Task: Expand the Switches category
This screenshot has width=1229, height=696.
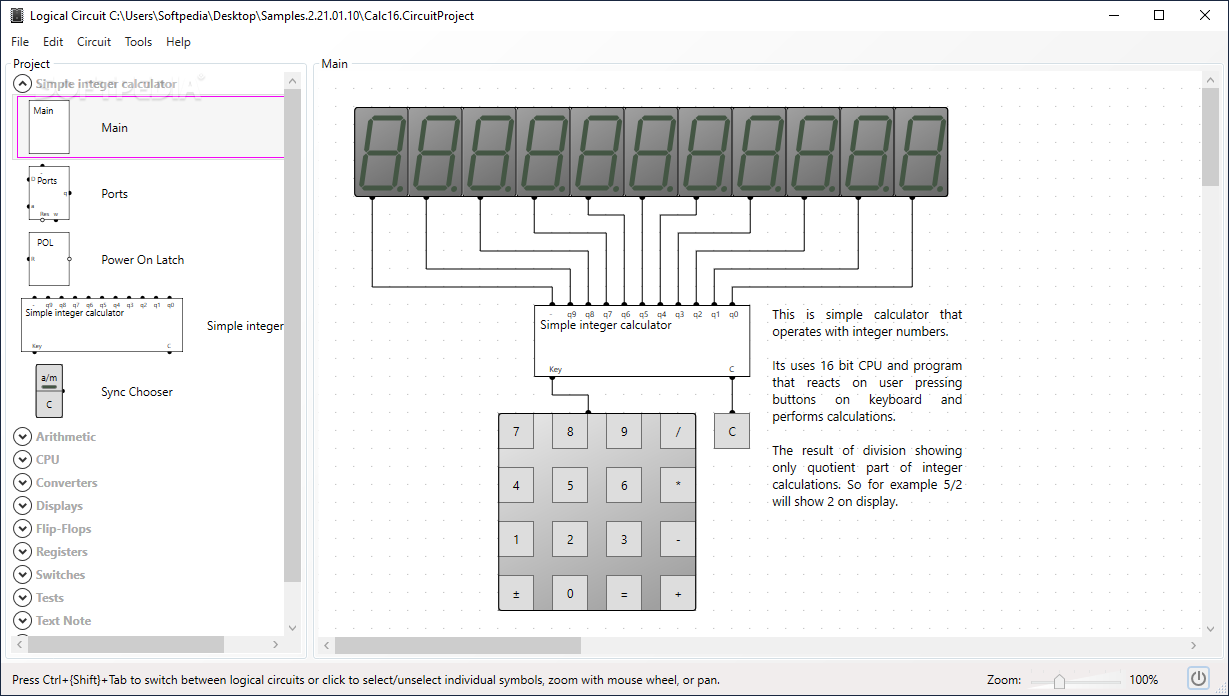Action: pos(23,574)
